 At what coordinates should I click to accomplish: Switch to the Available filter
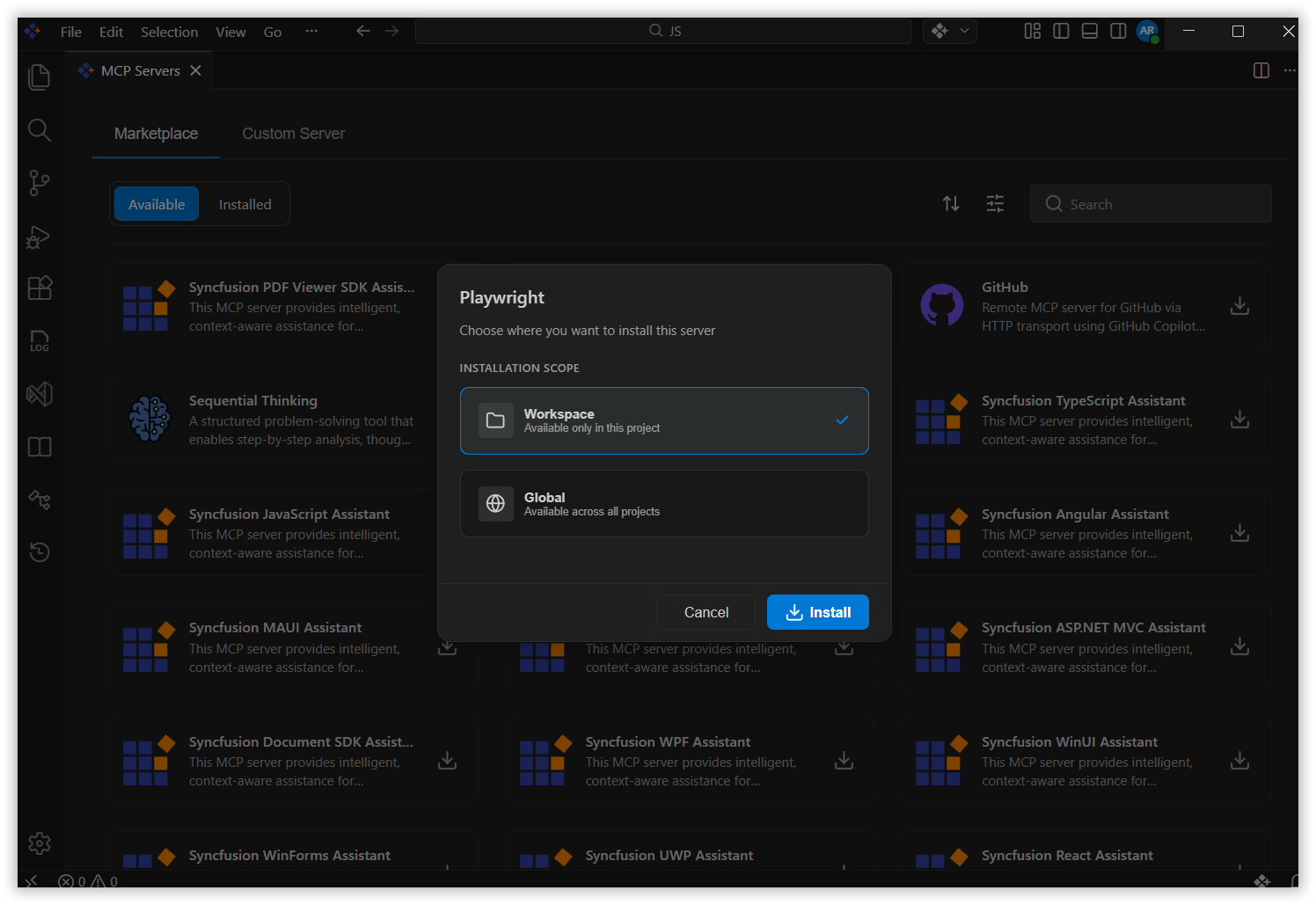tap(157, 204)
